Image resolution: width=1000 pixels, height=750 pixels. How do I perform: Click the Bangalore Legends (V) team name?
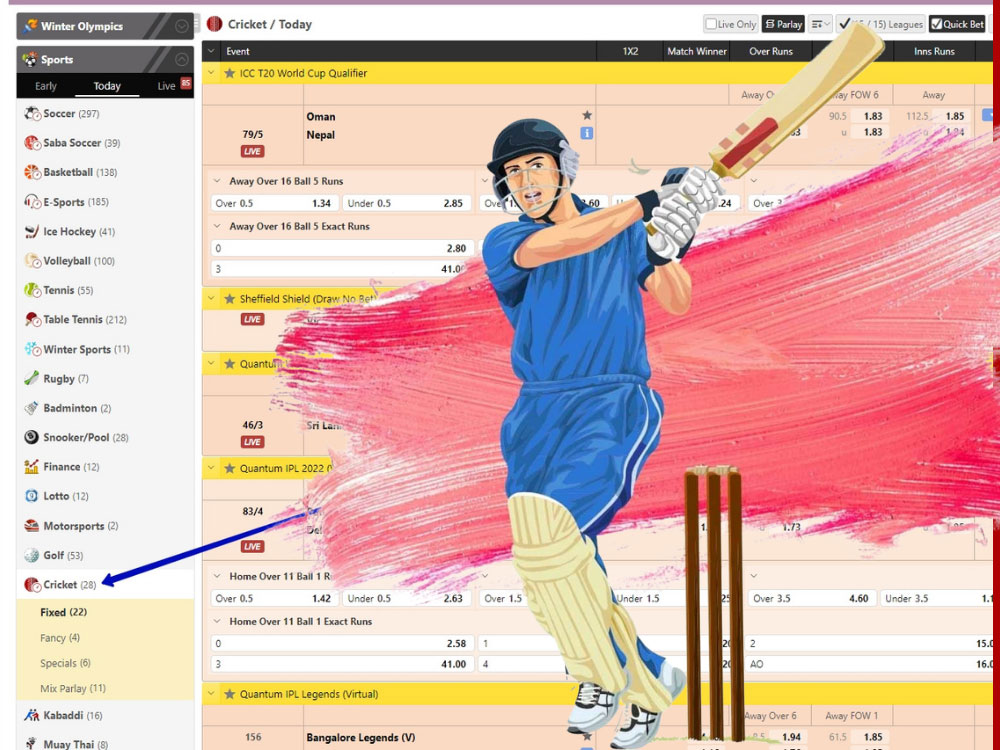(360, 737)
